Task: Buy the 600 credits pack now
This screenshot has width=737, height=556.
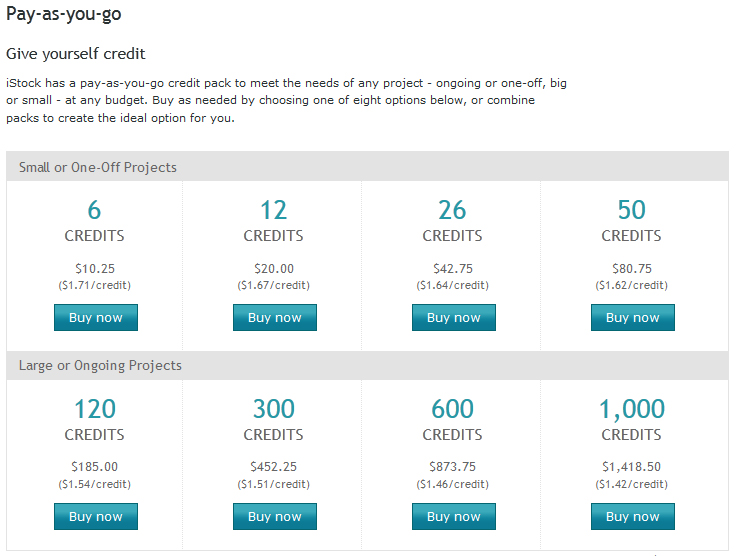Action: (x=454, y=517)
